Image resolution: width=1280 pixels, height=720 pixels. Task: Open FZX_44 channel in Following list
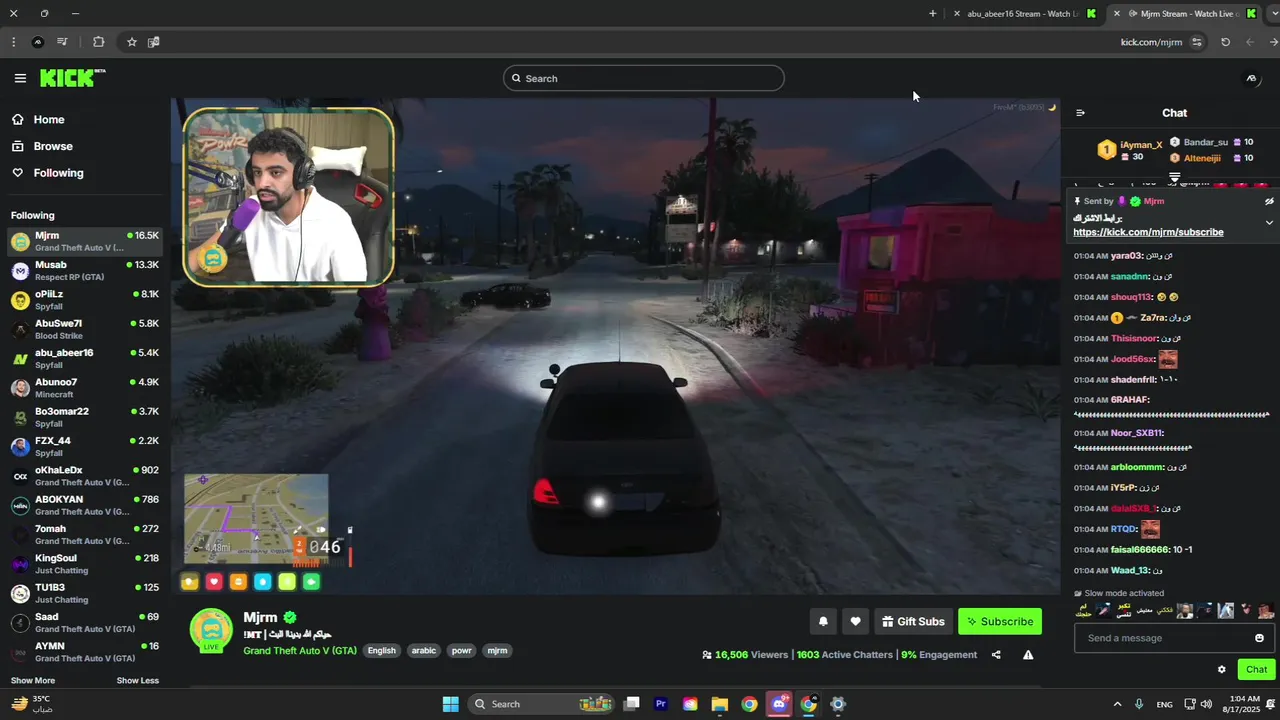tap(85, 446)
